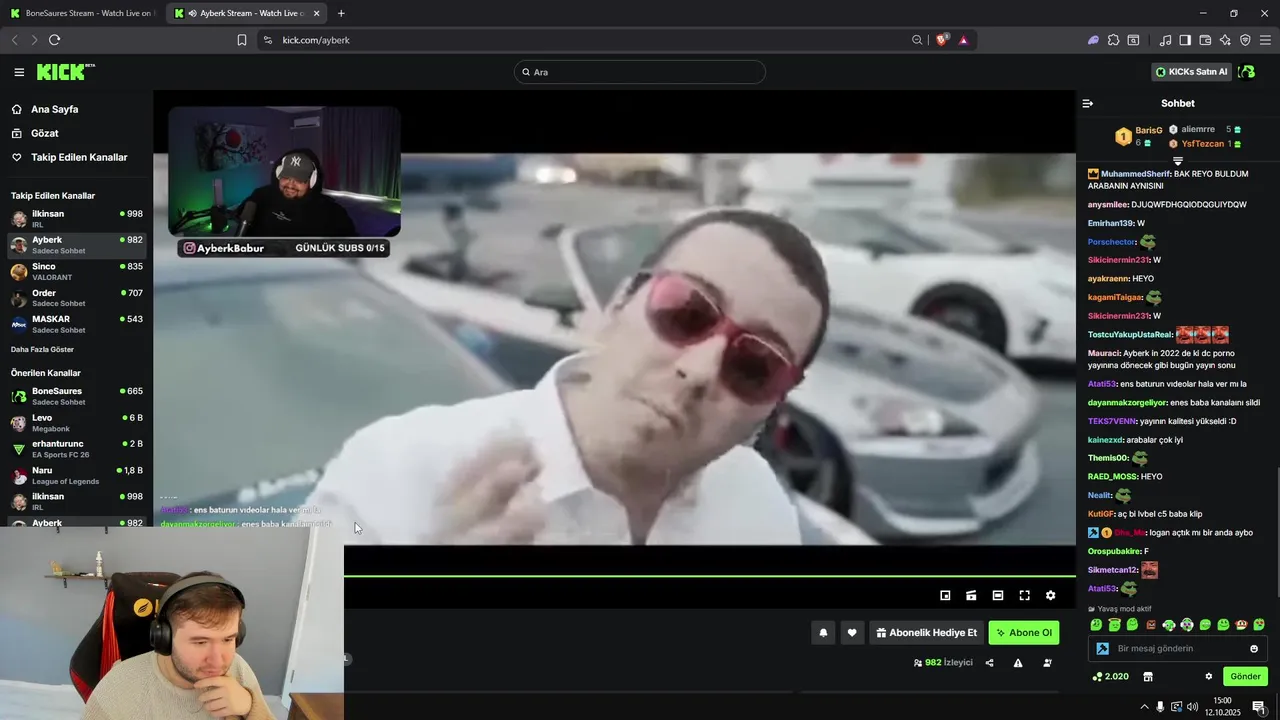Open Brave Shields lion icon
This screenshot has width=1280, height=720.
coord(942,40)
